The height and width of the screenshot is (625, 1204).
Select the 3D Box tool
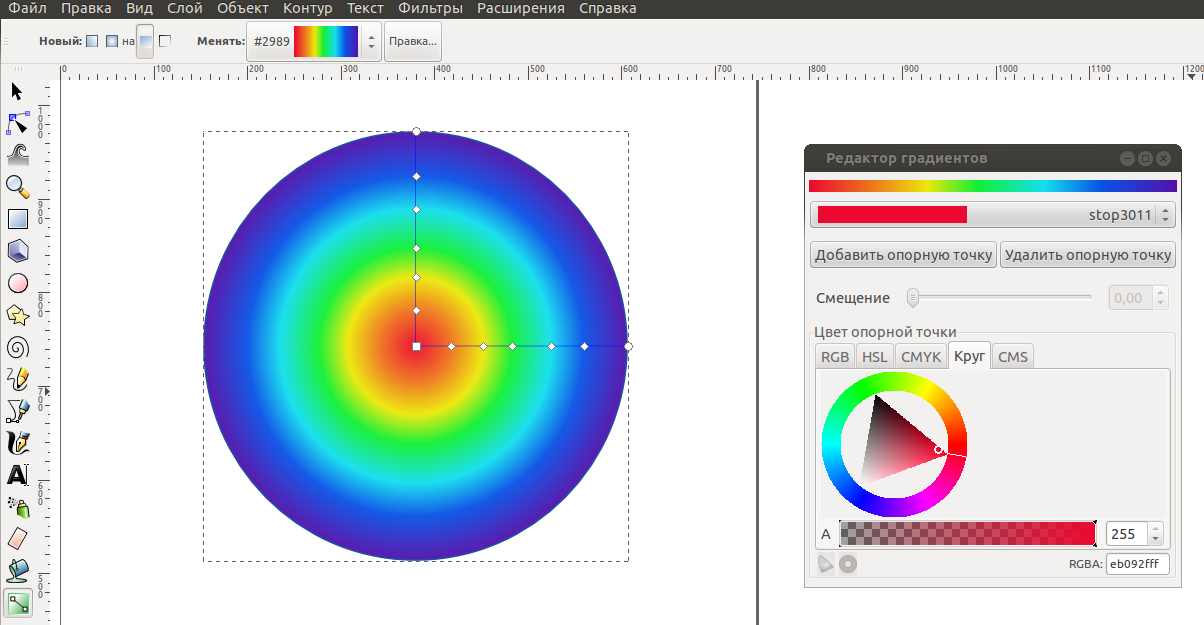tap(17, 251)
